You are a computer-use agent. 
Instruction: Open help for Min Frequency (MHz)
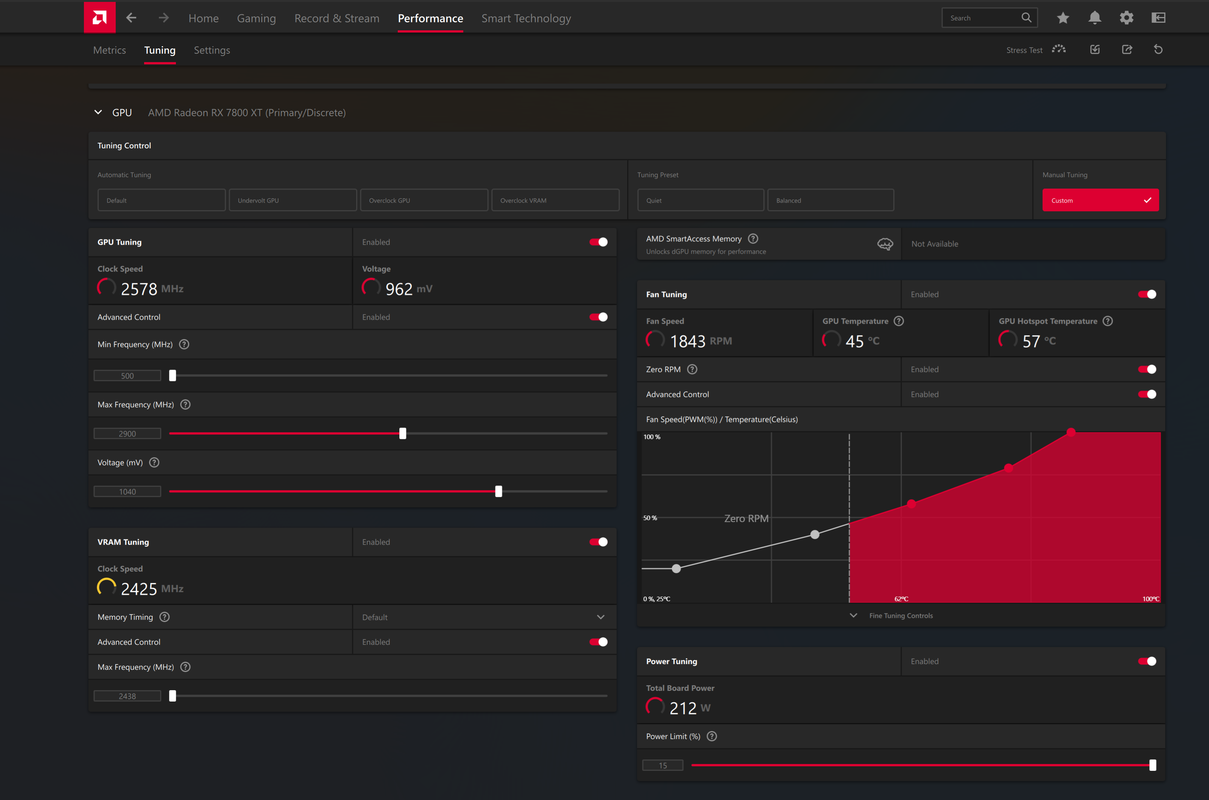click(x=184, y=344)
